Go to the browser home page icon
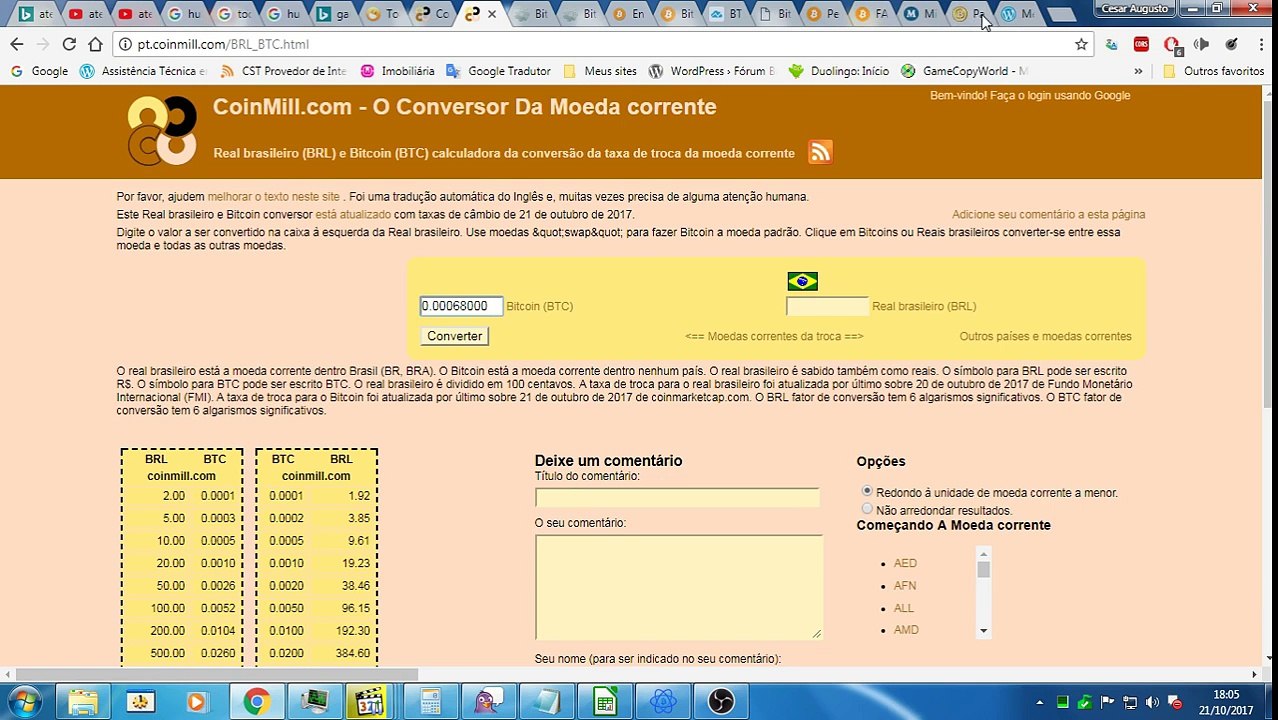The width and height of the screenshot is (1278, 720). [95, 44]
